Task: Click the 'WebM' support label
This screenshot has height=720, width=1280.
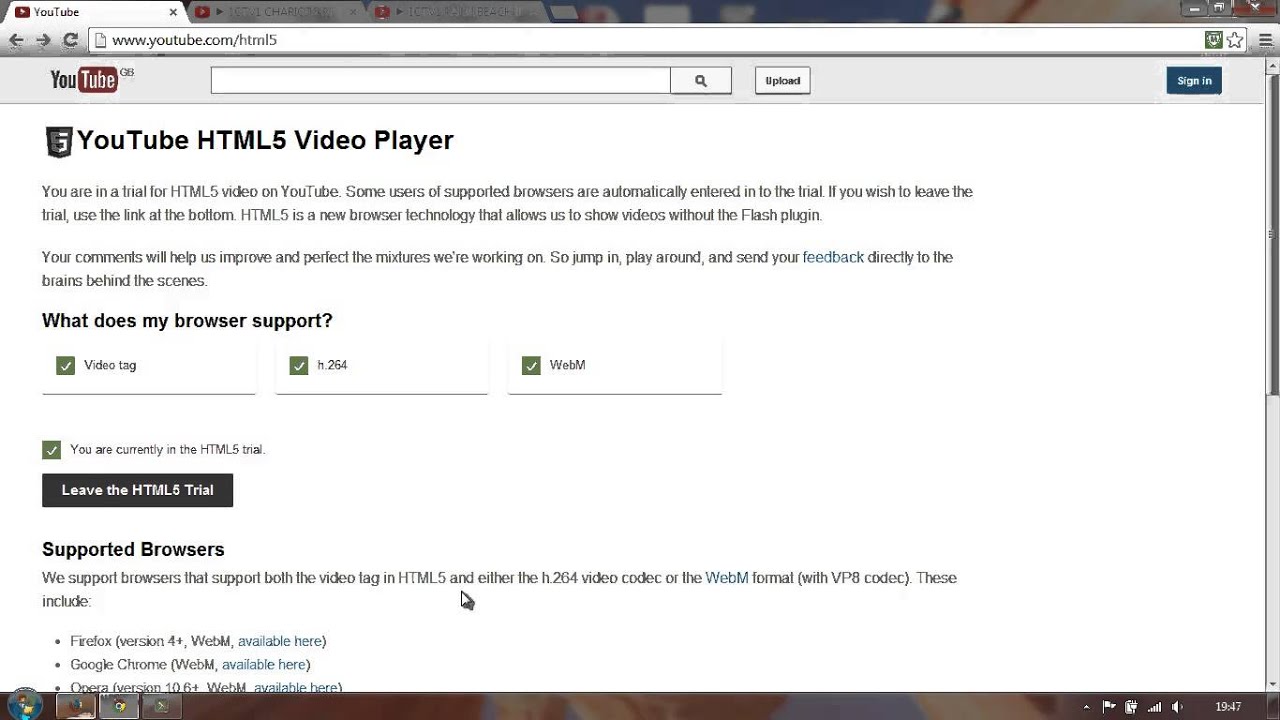Action: (x=567, y=365)
